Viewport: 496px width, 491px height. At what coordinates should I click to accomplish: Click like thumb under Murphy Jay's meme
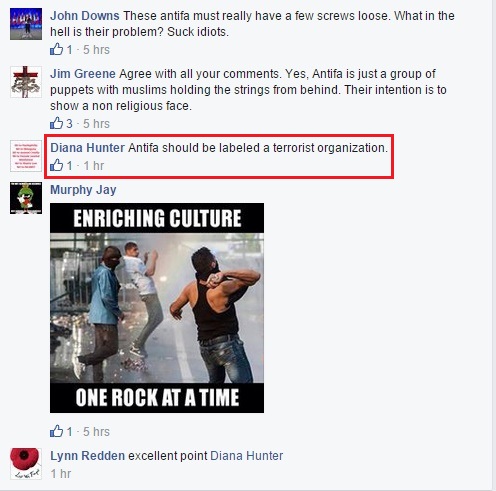(x=56, y=431)
